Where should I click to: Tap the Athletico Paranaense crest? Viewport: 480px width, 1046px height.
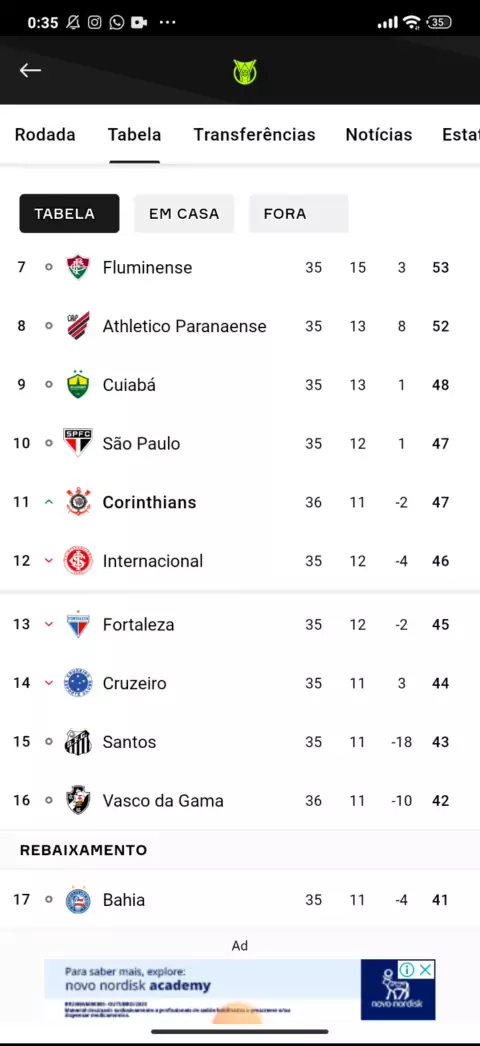pos(78,326)
